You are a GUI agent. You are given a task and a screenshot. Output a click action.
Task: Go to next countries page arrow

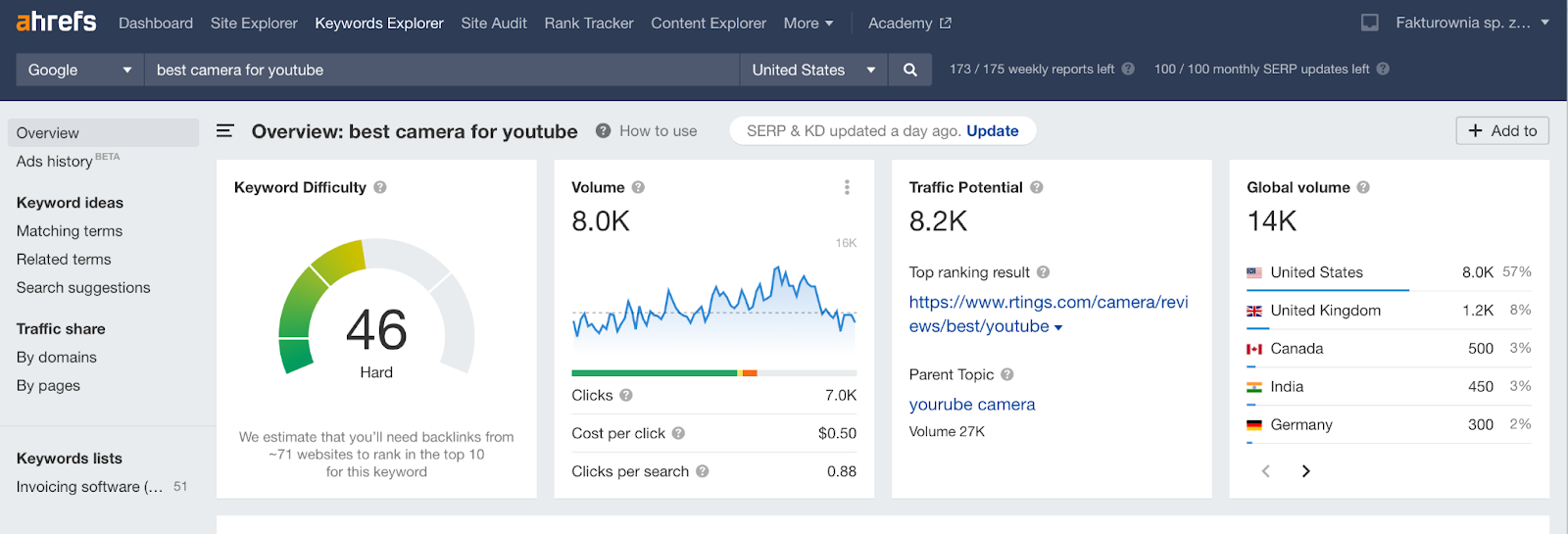click(x=1305, y=471)
